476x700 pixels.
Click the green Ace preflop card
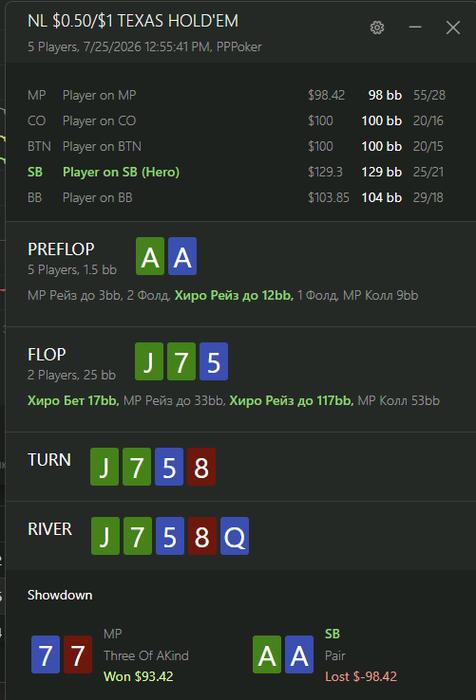pos(150,256)
